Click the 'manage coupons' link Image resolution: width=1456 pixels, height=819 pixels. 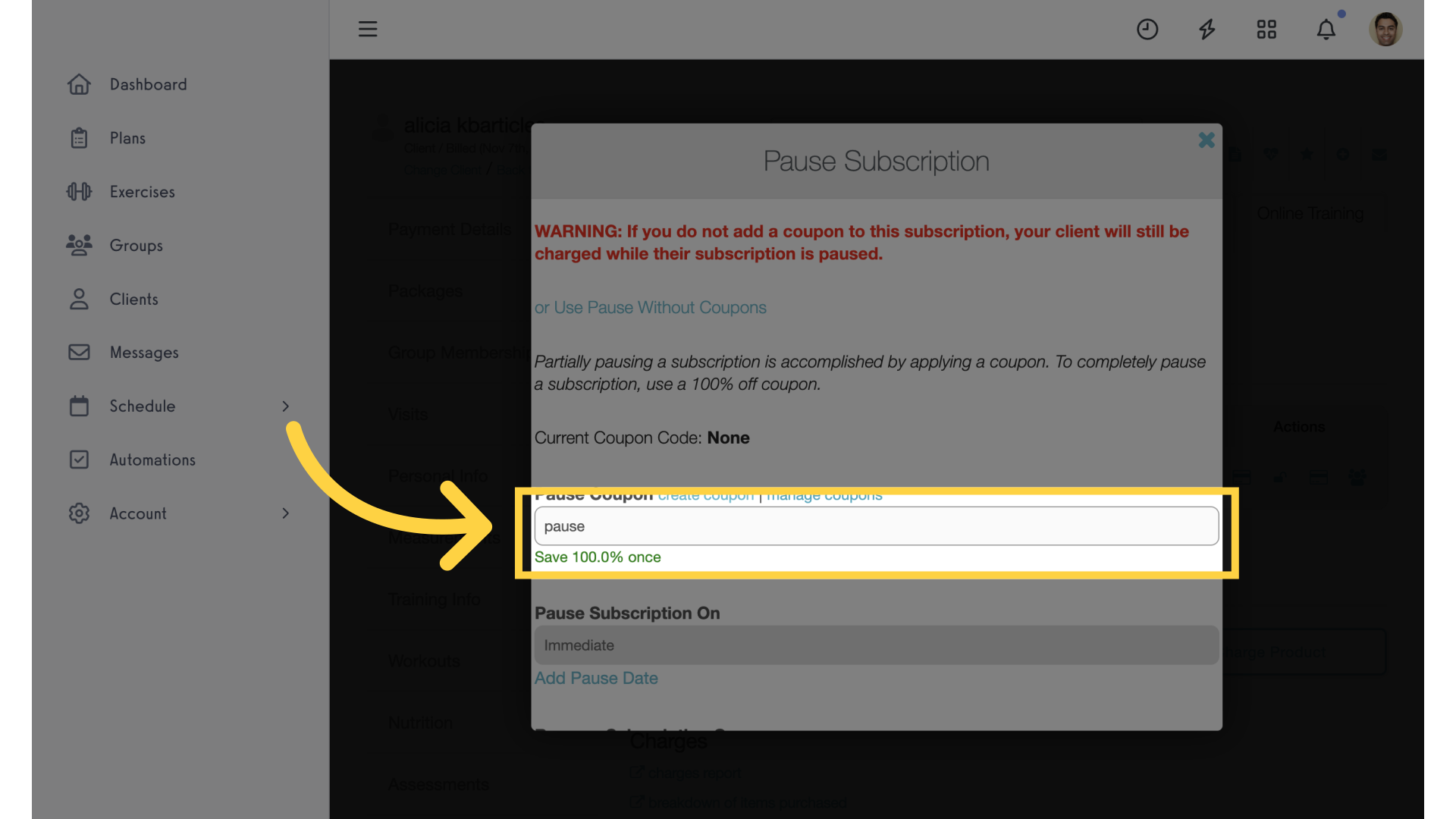pos(823,494)
